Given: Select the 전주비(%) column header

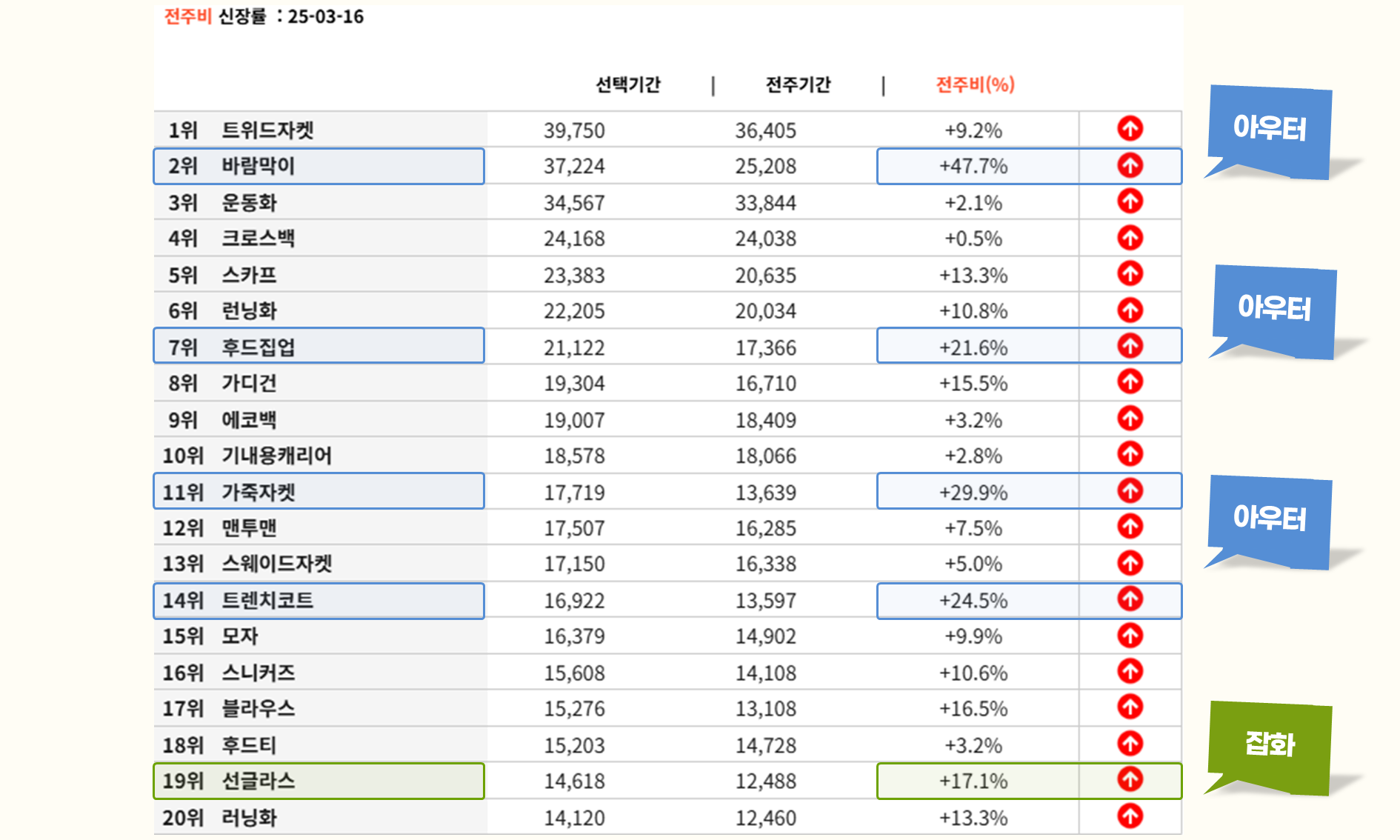Looking at the screenshot, I should coord(975,84).
